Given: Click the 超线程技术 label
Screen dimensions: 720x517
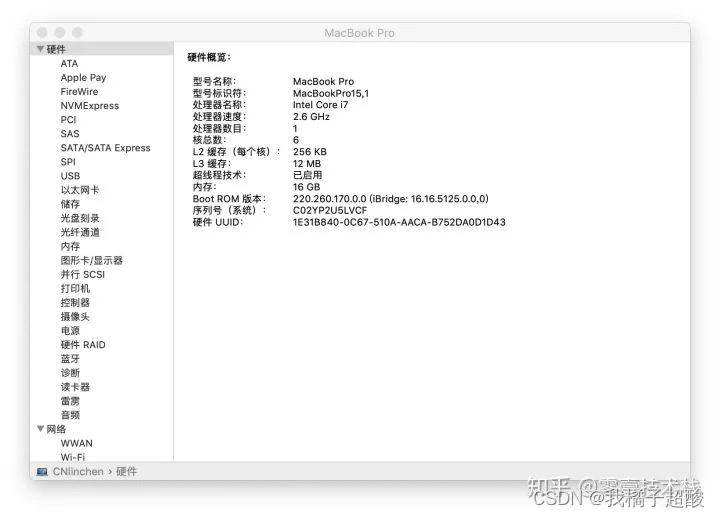Looking at the screenshot, I should 219,175.
